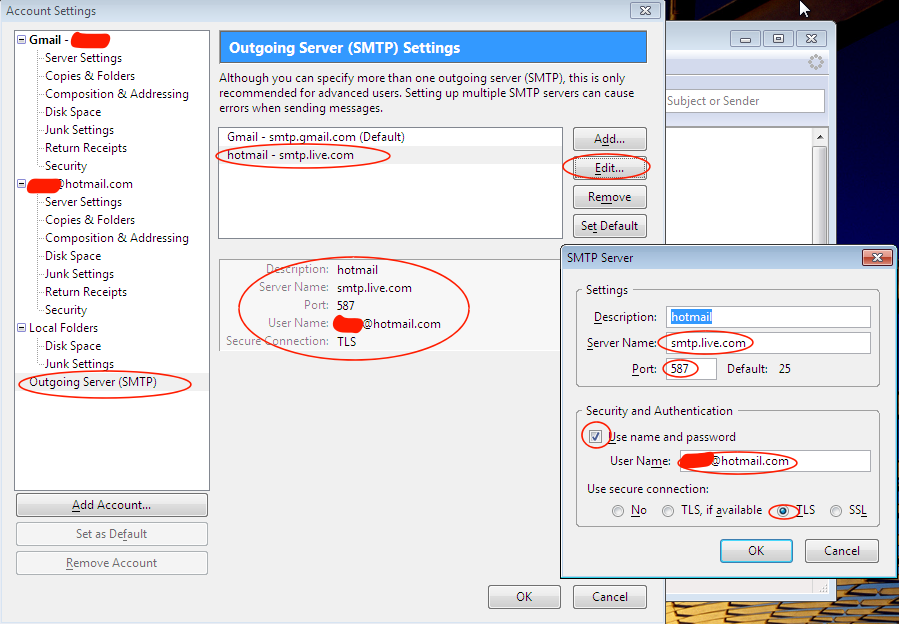Viewport: 899px width, 624px height.
Task: Select Outgoing Server (SMTP) in tree
Action: tap(93, 382)
